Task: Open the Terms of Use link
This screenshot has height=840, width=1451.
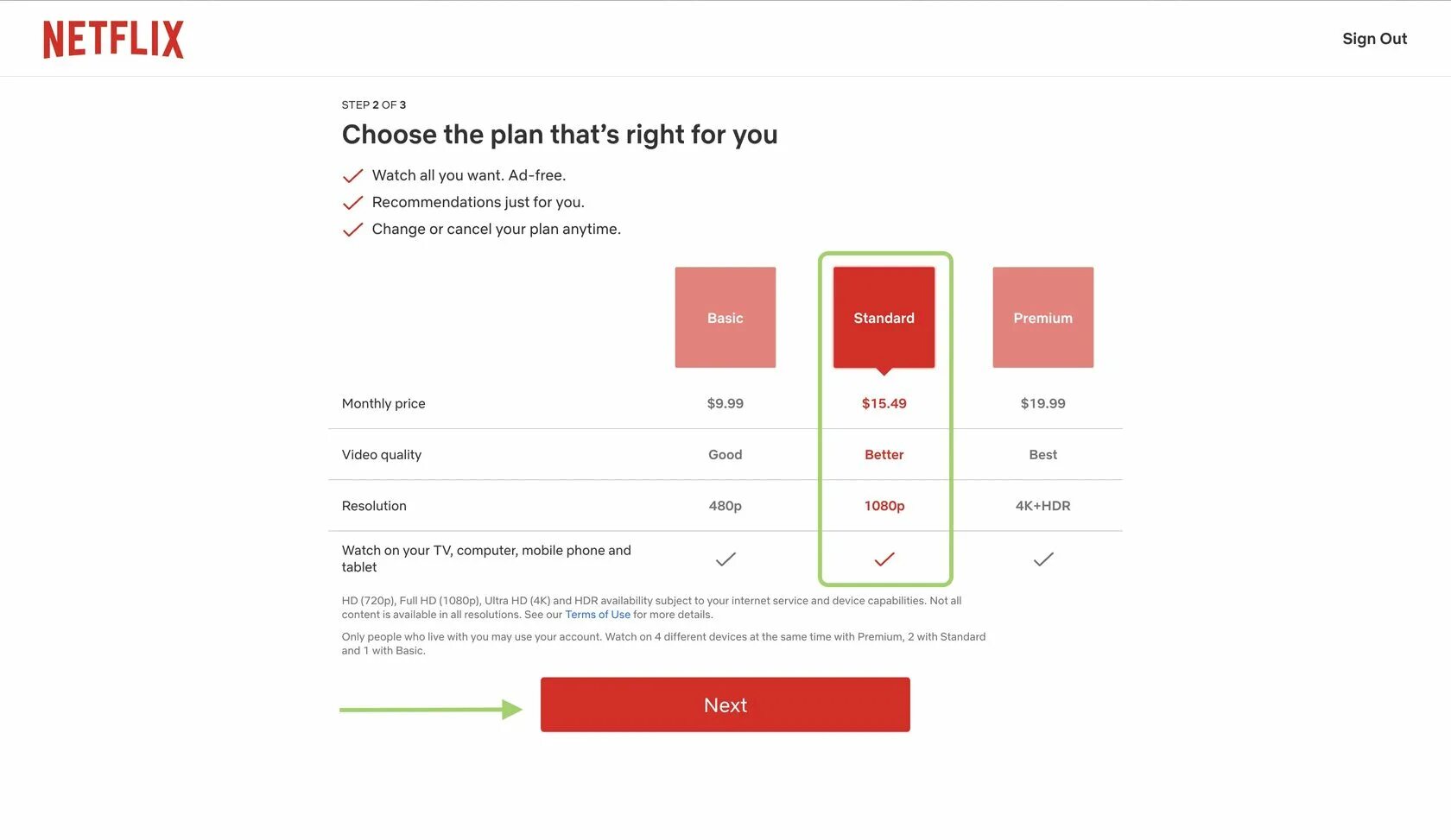Action: 598,615
